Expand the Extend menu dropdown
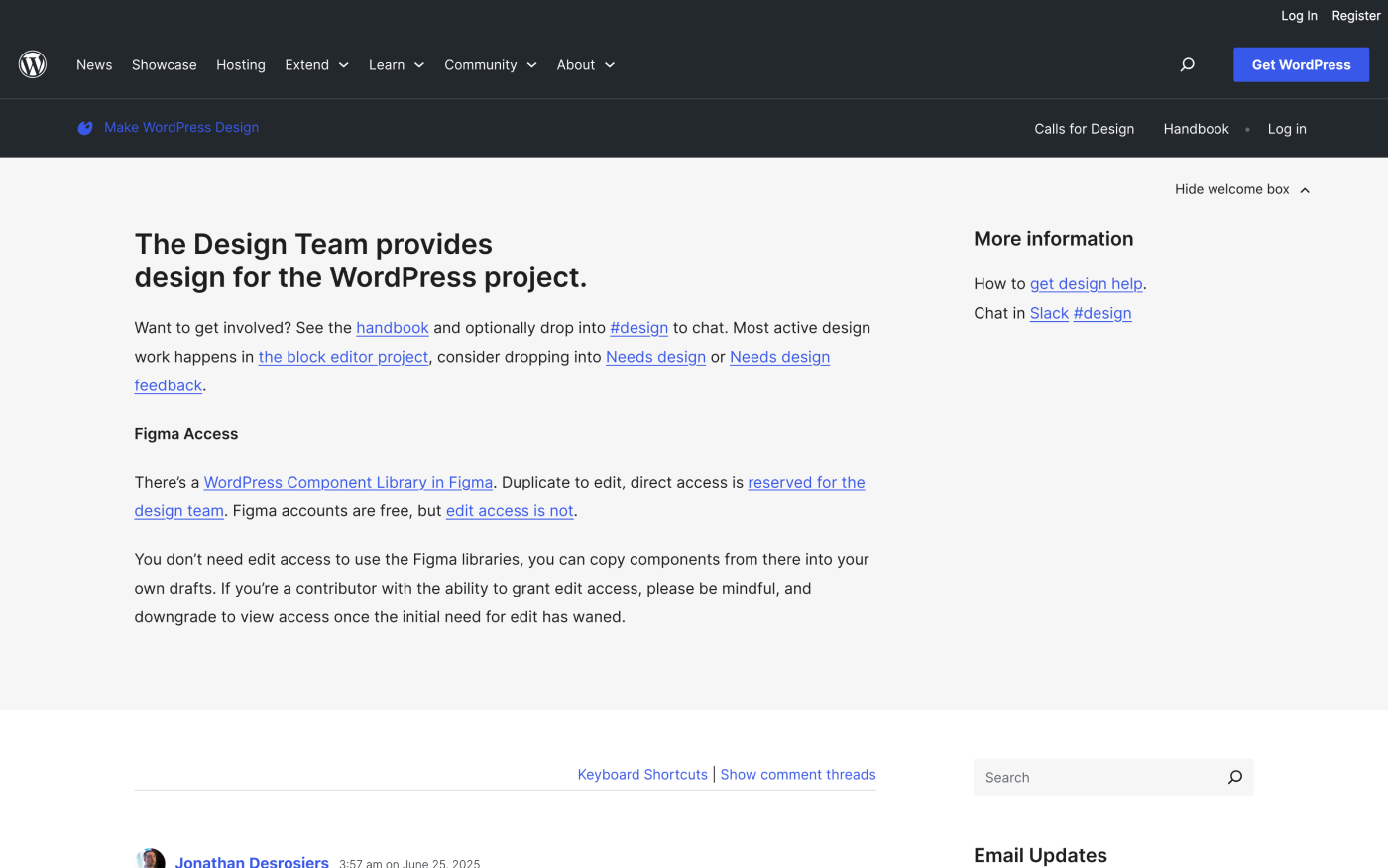Viewport: 1388px width, 868px height. (316, 64)
